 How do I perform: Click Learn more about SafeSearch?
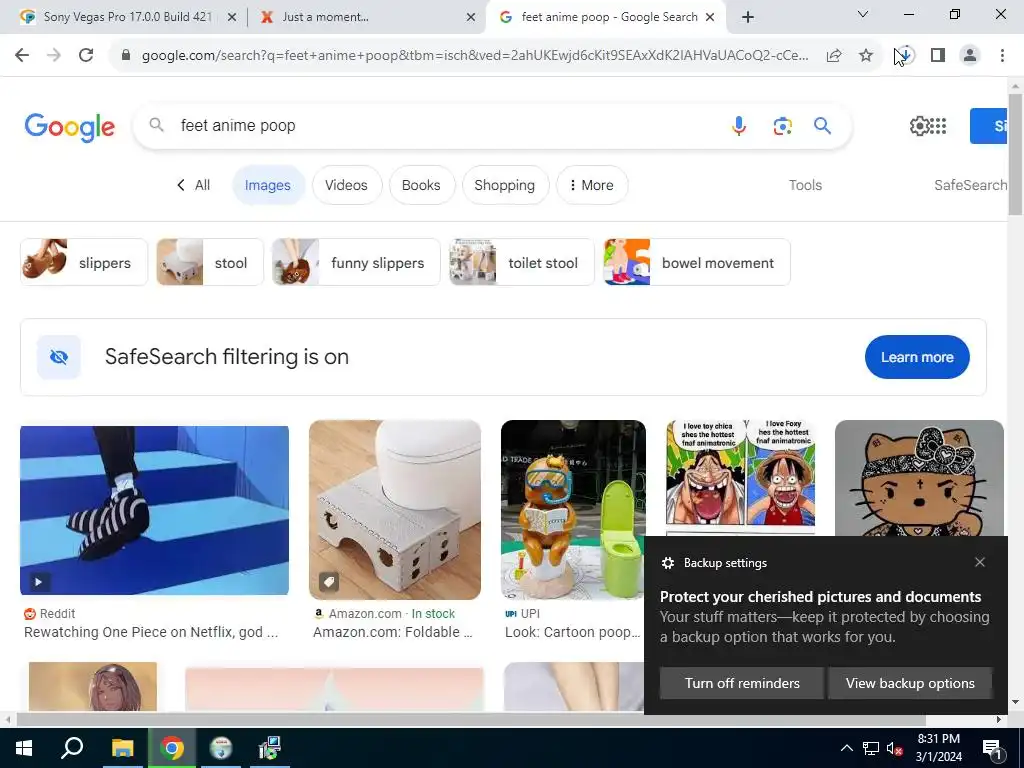917,357
